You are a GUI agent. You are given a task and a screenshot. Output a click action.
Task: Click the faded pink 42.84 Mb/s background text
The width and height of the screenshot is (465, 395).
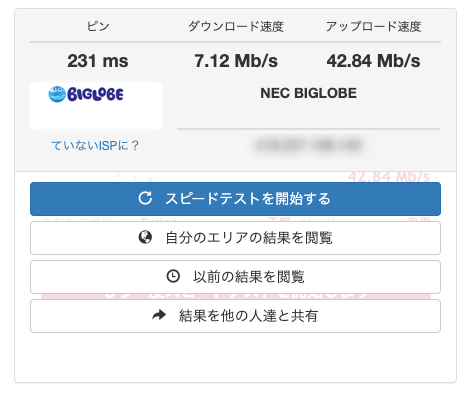tap(389, 177)
